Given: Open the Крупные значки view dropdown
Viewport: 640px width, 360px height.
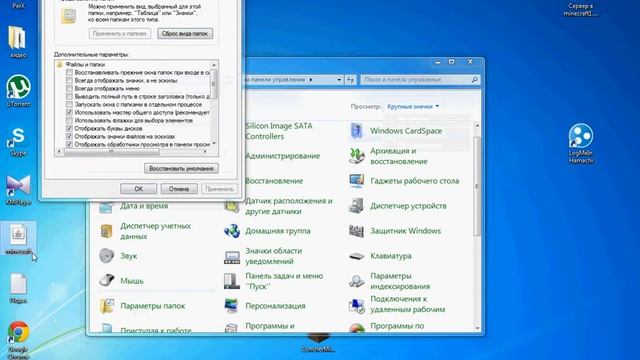Looking at the screenshot, I should tap(413, 107).
